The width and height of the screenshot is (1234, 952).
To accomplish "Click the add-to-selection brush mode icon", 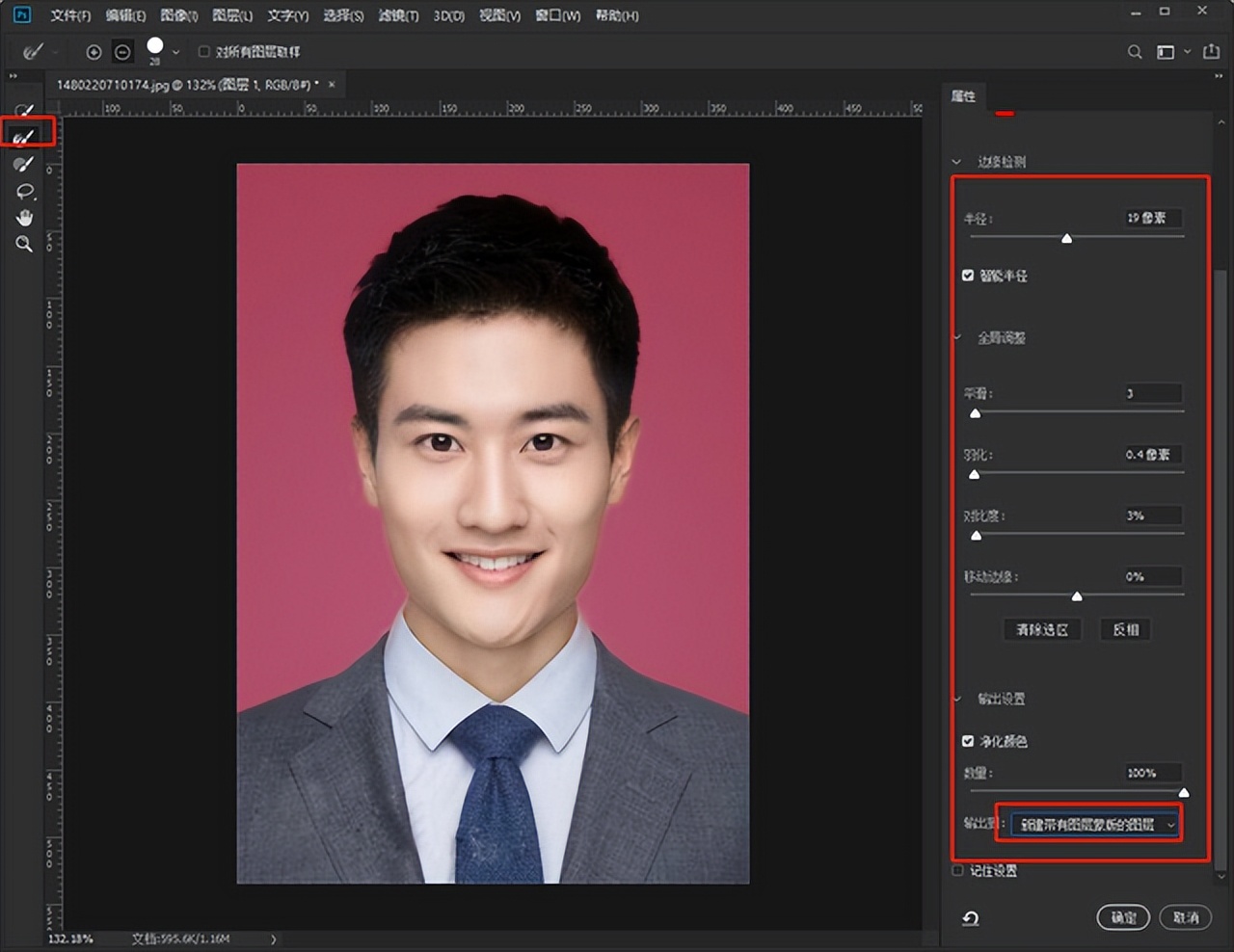I will click(x=94, y=52).
